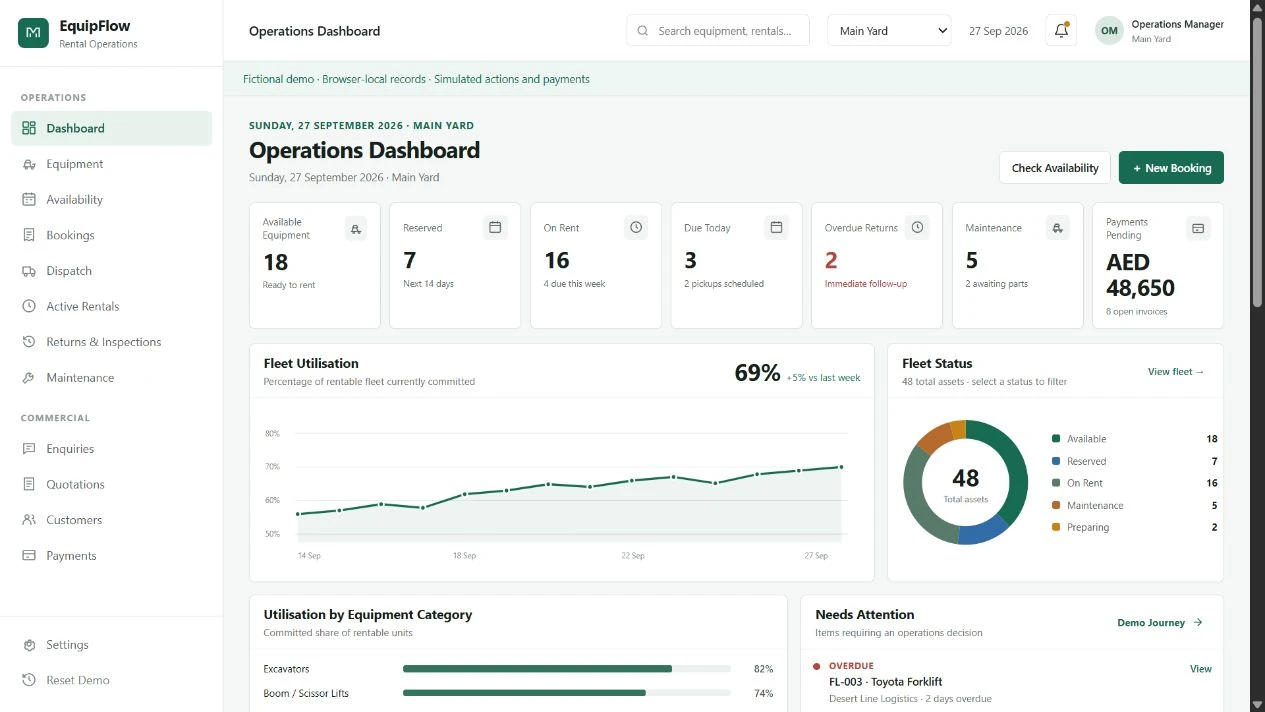
Task: Click the Maintenance orange legend swatch
Action: coord(1056,505)
